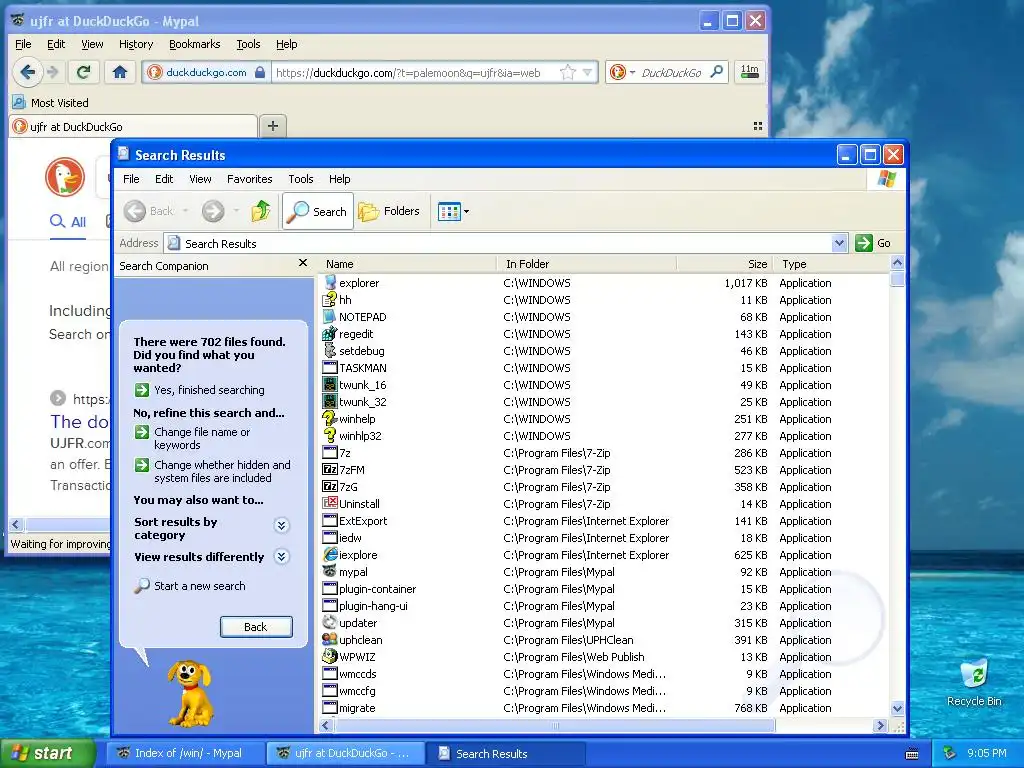Select the TASKMAN file row
Image resolution: width=1024 pixels, height=768 pixels.
click(x=604, y=368)
